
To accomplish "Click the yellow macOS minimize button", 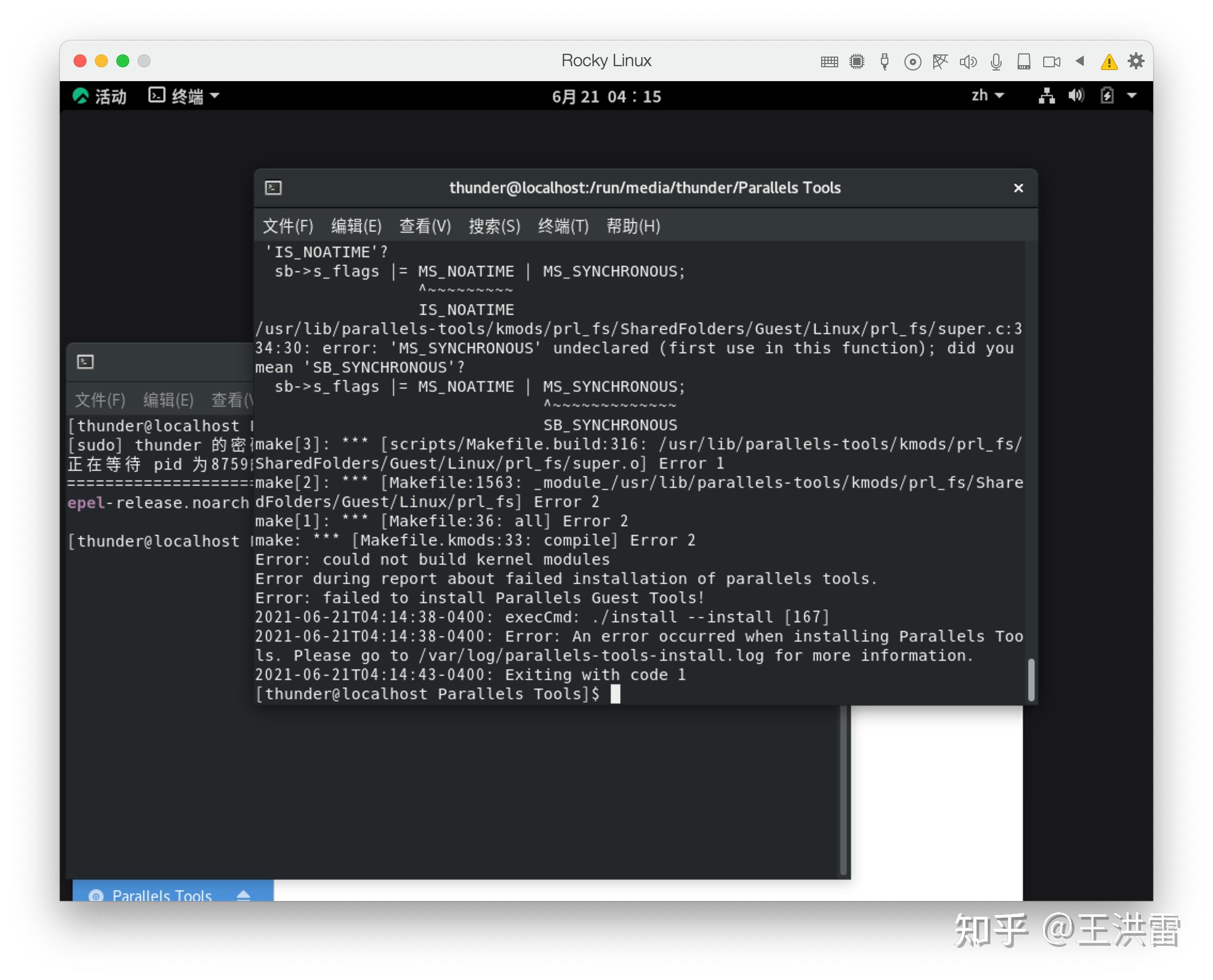I will pos(101,61).
